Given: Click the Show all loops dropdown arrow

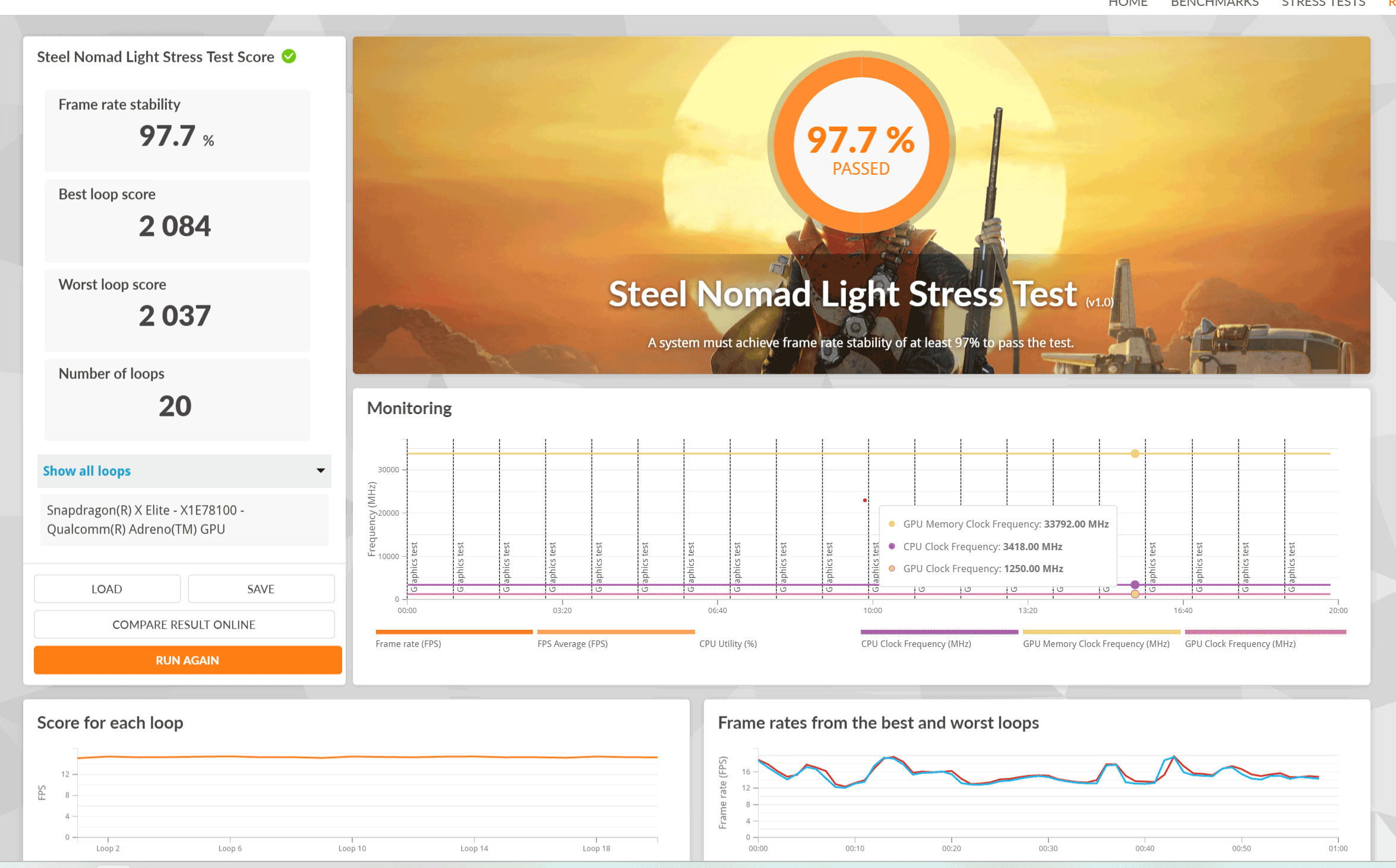Looking at the screenshot, I should [321, 471].
